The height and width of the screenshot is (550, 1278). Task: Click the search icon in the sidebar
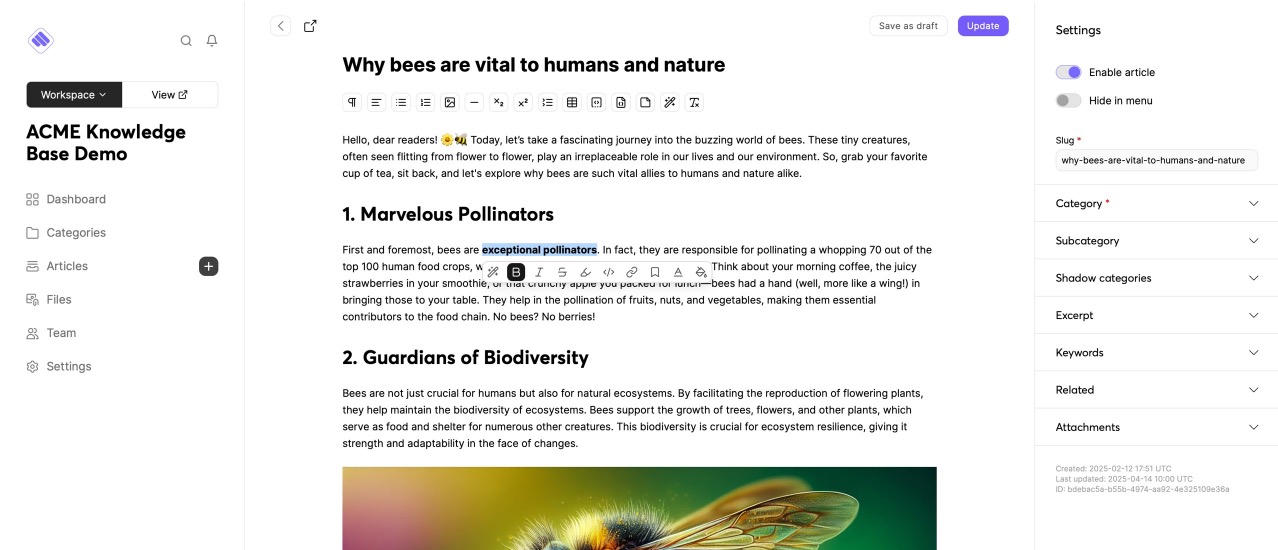[x=186, y=41]
